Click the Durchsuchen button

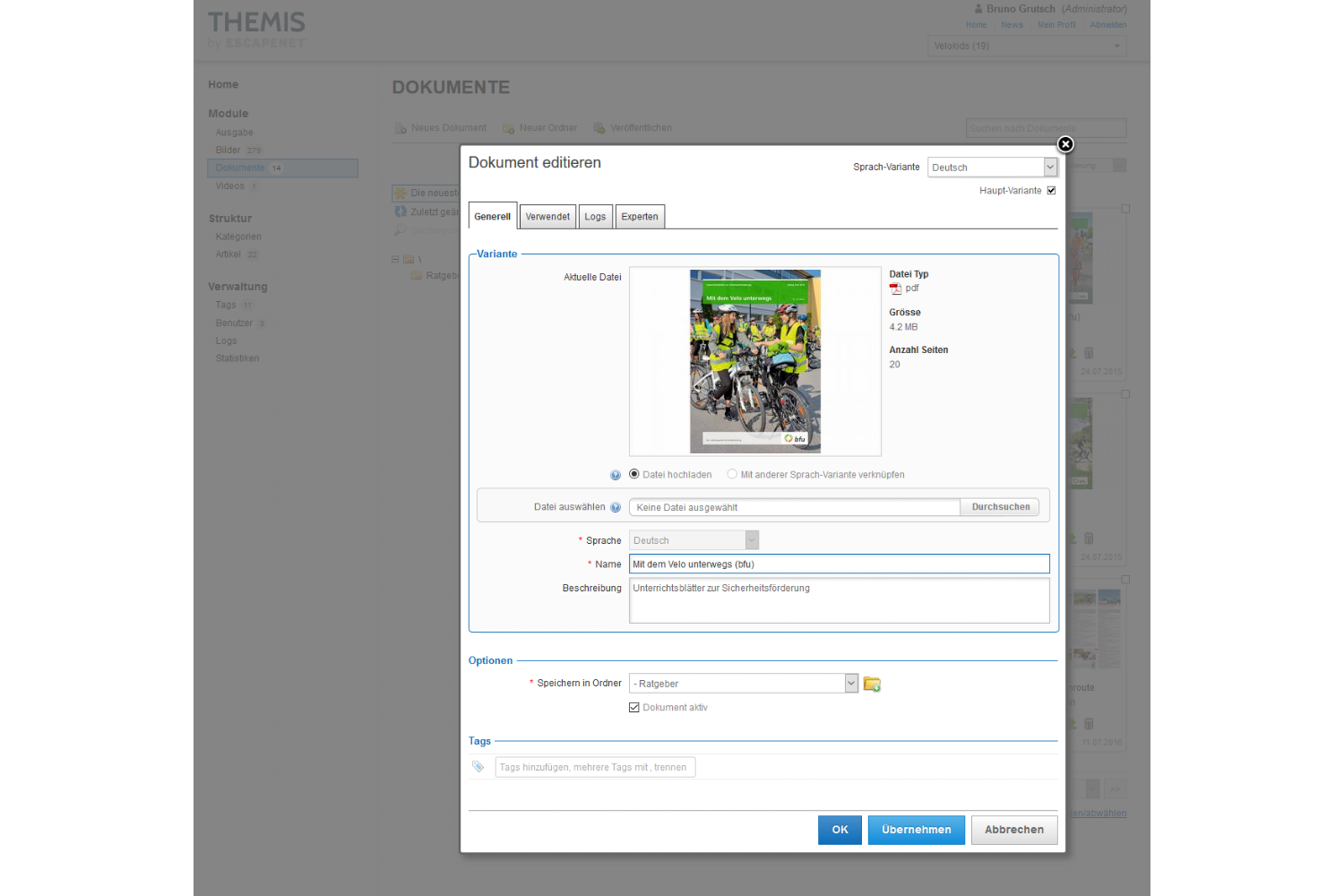pos(1000,507)
